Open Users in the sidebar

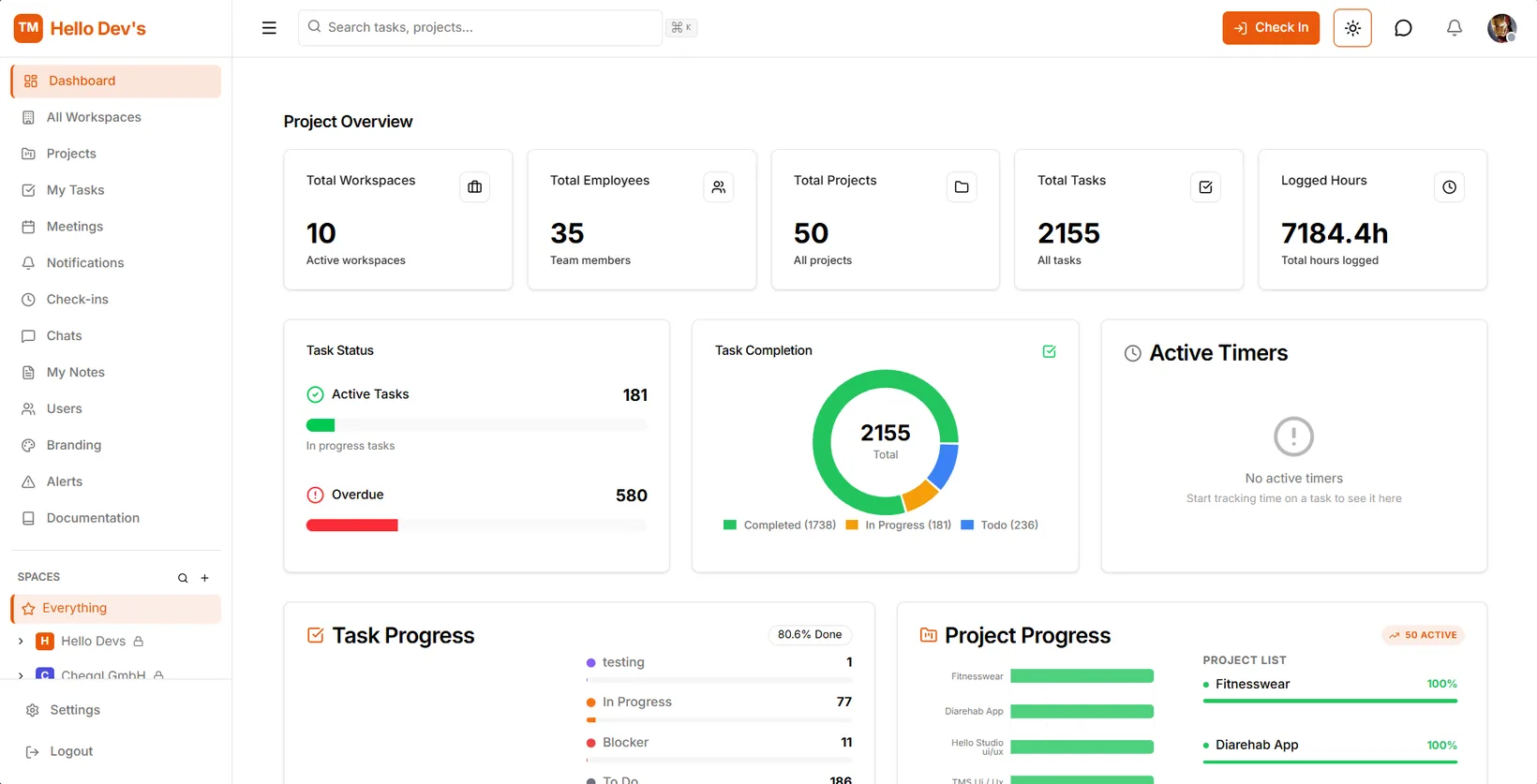click(116, 409)
